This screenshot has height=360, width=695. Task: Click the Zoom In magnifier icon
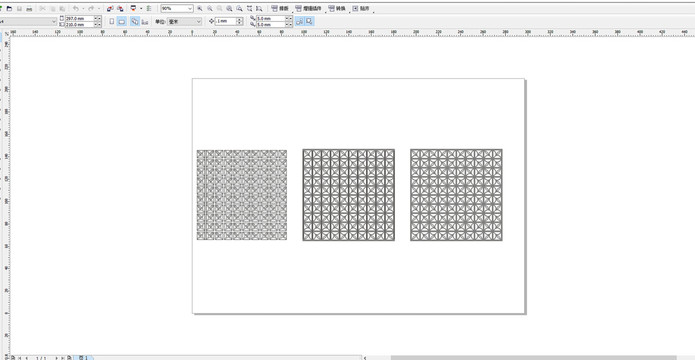pyautogui.click(x=200, y=8)
